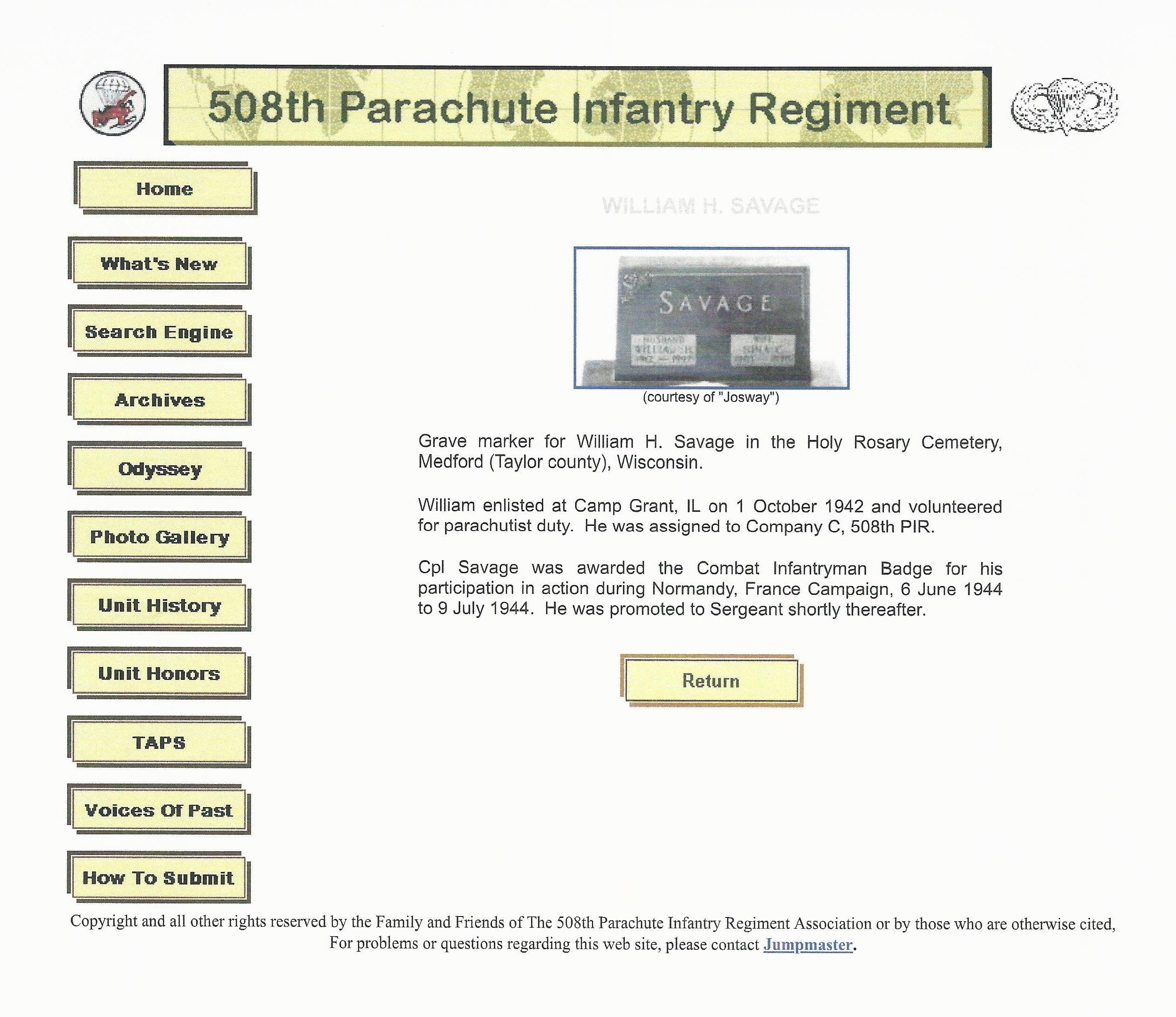The height and width of the screenshot is (1017, 1176).
Task: Click the William H. Savage heading
Action: (711, 206)
